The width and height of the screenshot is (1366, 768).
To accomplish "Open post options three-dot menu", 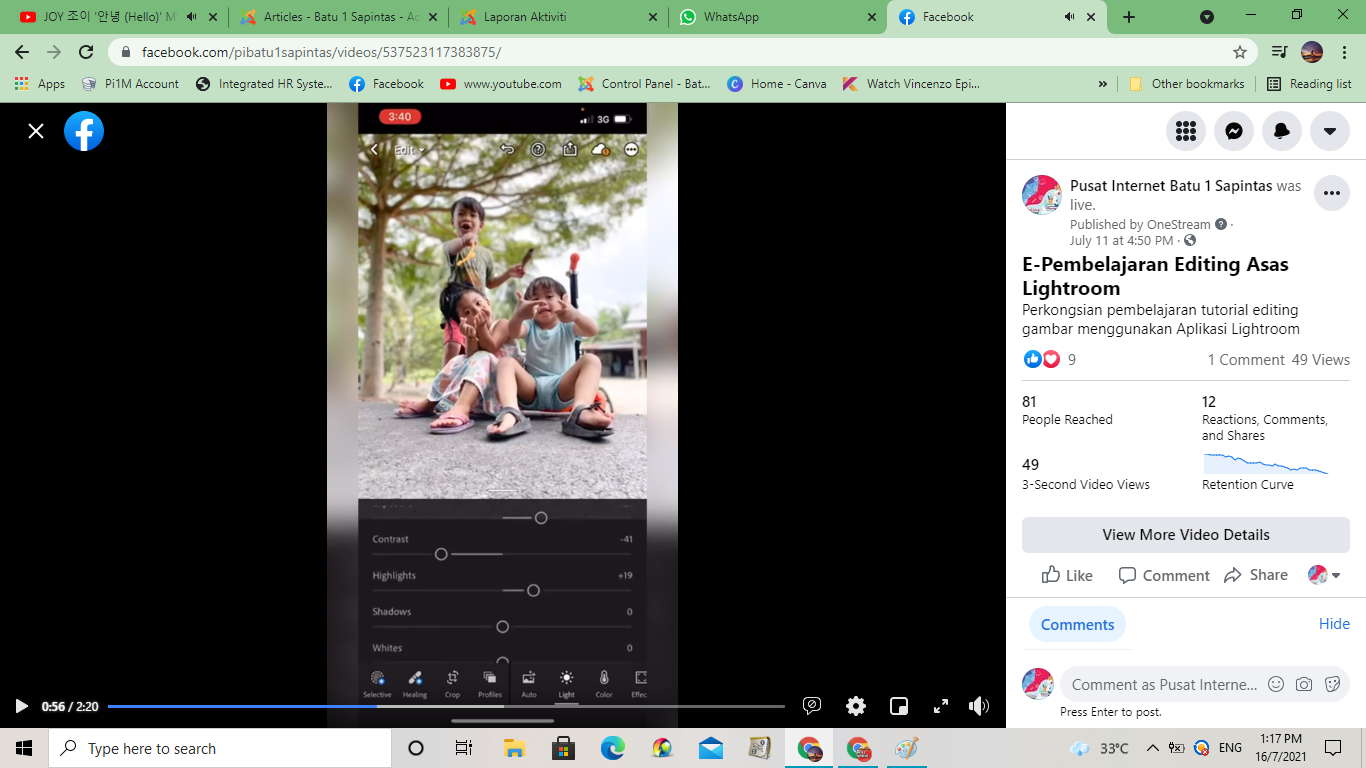I will (x=1331, y=193).
